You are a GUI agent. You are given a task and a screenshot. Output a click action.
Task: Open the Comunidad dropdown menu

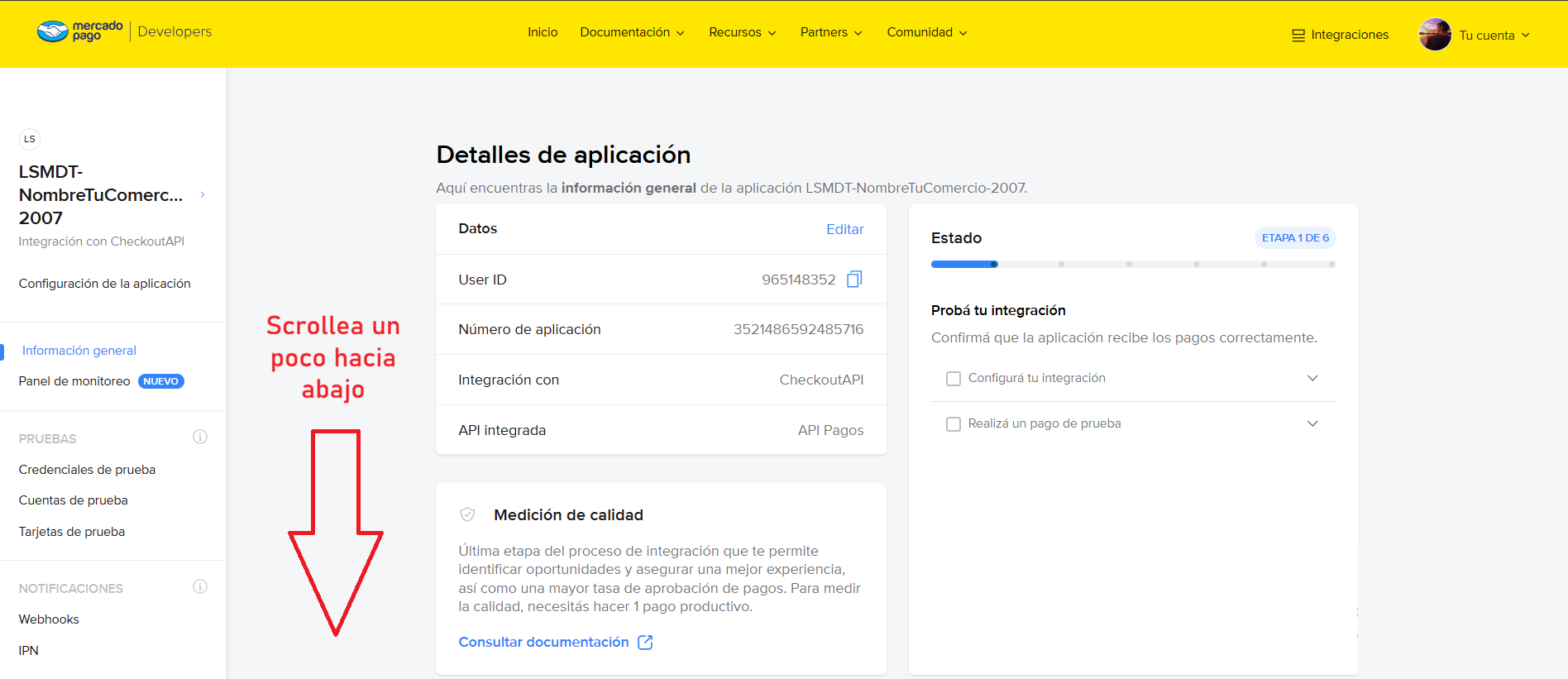pos(927,32)
